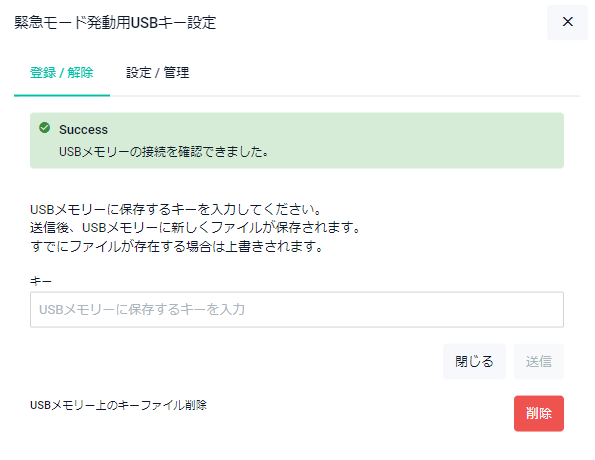The image size is (595, 460).
Task: Click the USBメモリー上のキーファイル削除 label
Action: 118,405
